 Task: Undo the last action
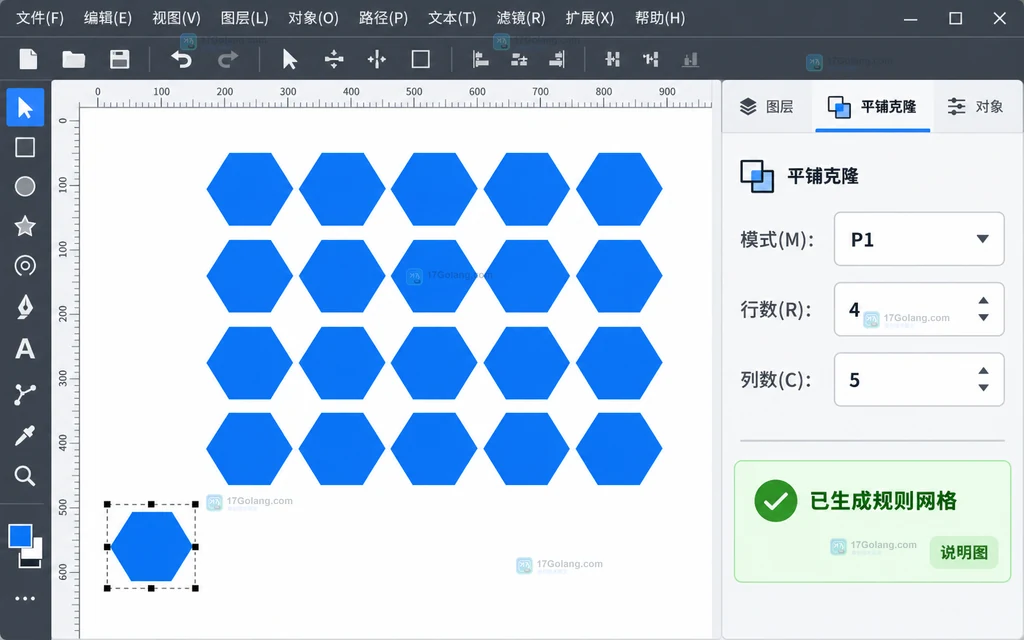tap(182, 59)
